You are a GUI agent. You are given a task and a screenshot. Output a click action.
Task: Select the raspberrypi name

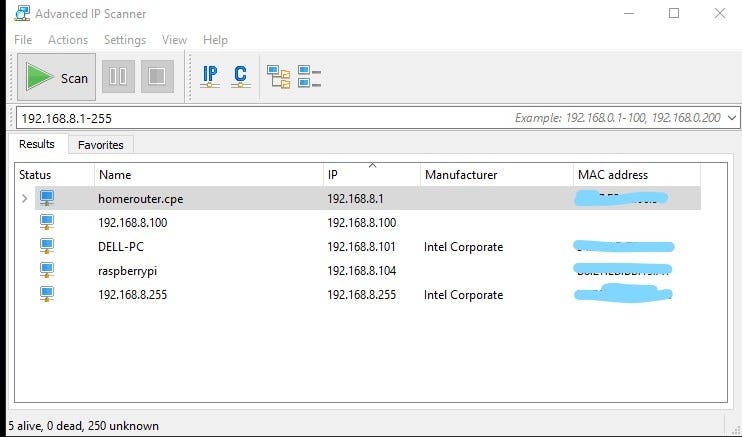[127, 271]
